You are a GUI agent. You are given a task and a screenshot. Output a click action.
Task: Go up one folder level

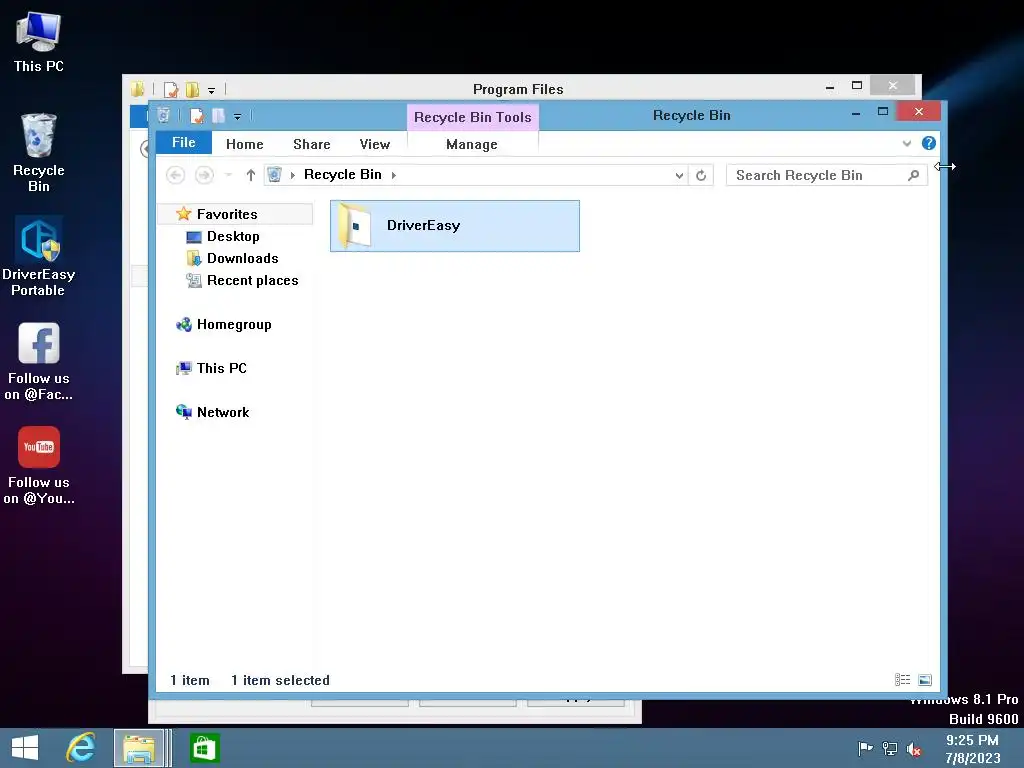point(250,175)
